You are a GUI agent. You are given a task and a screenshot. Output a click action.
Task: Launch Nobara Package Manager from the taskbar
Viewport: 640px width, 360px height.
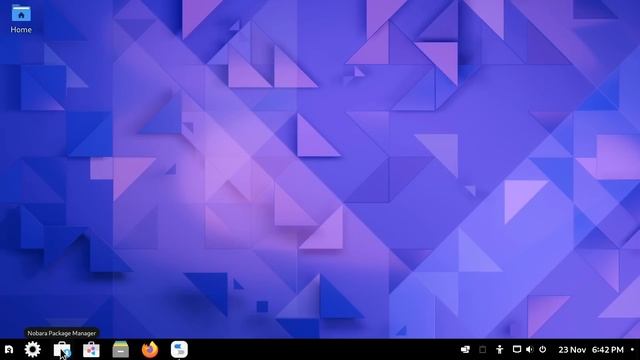tap(62, 349)
